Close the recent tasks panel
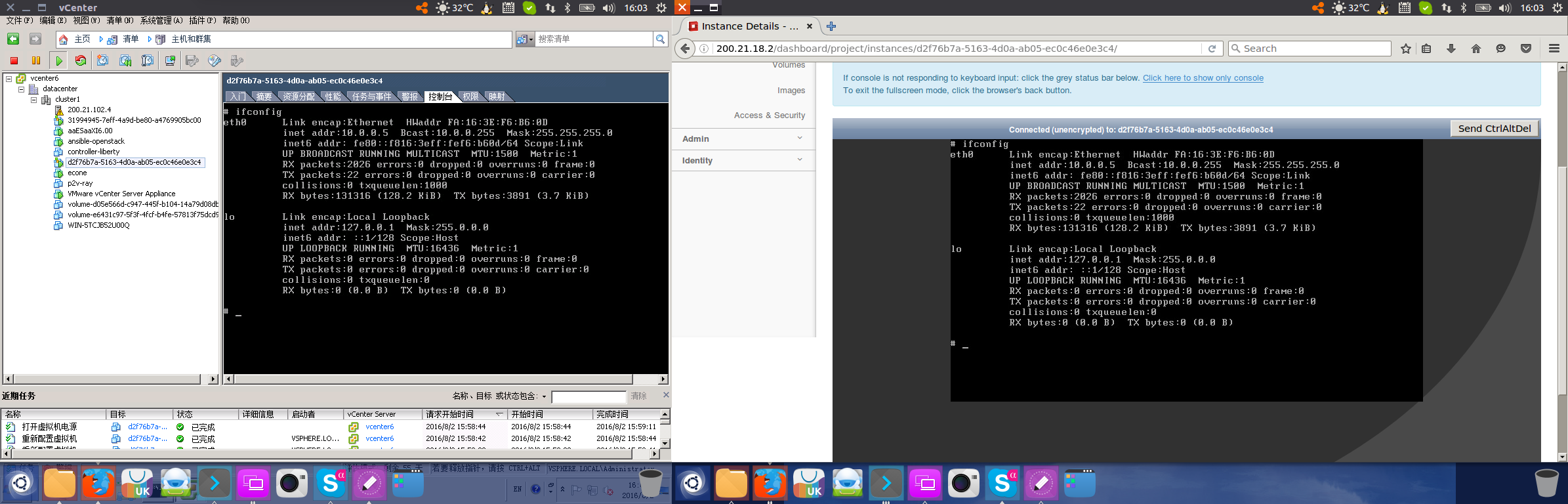The height and width of the screenshot is (504, 1568). [666, 395]
